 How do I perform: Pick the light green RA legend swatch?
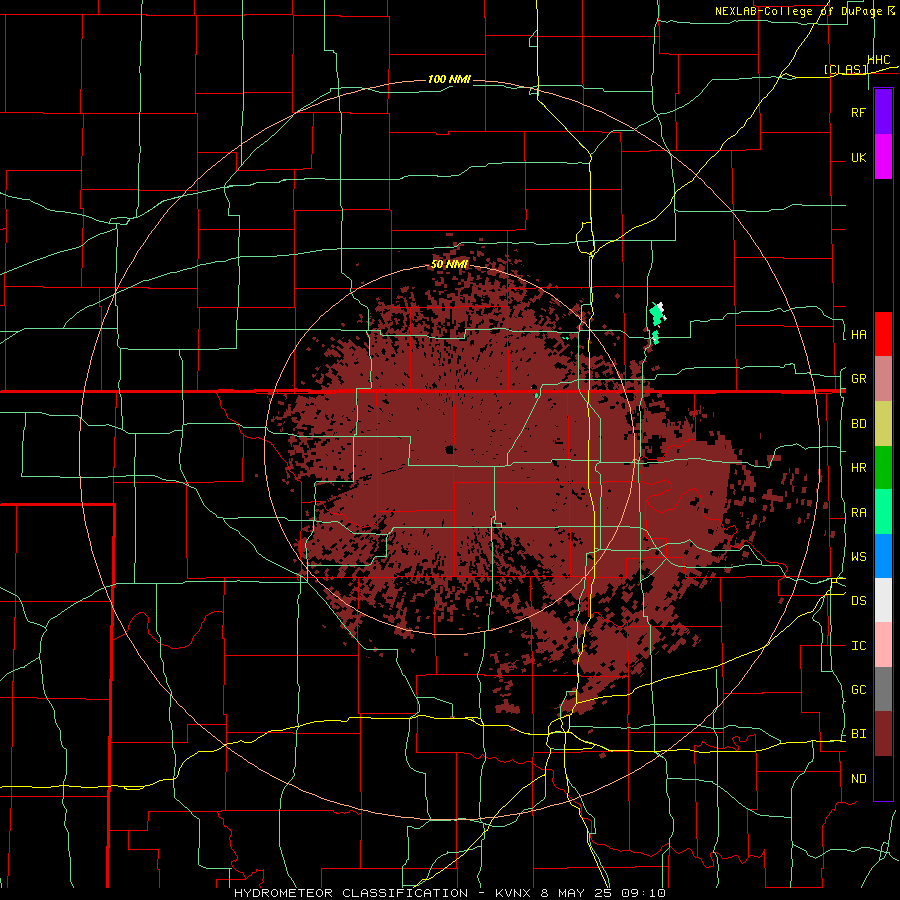pos(883,512)
